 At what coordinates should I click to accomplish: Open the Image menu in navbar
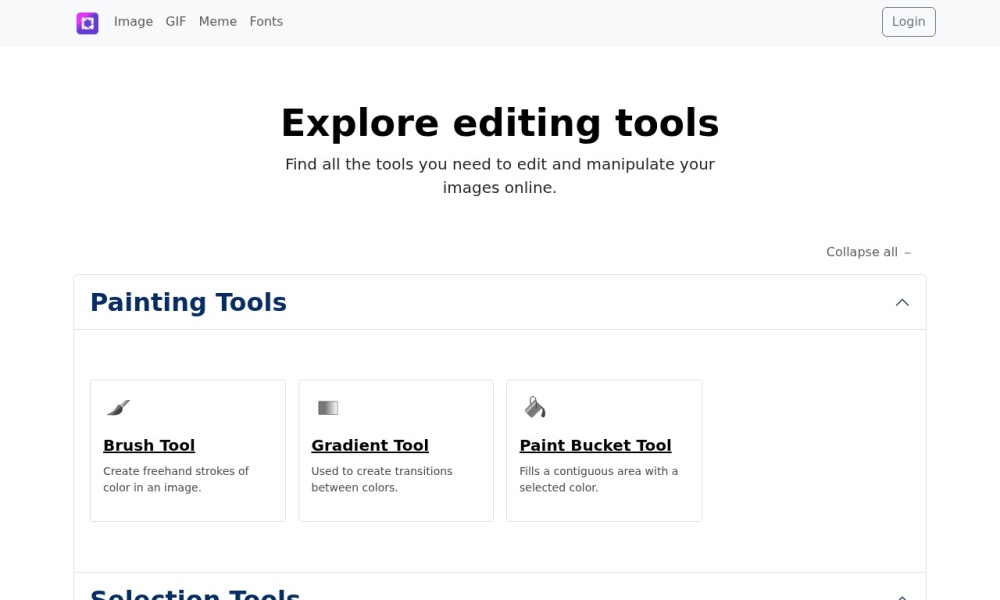[x=133, y=22]
